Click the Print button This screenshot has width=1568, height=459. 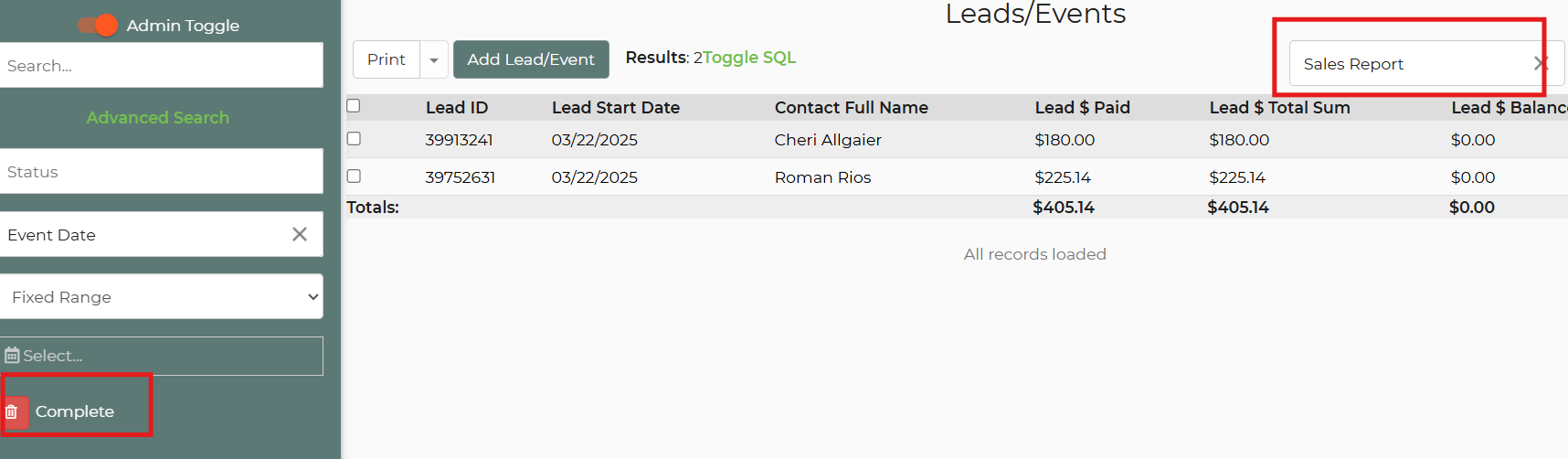[387, 59]
